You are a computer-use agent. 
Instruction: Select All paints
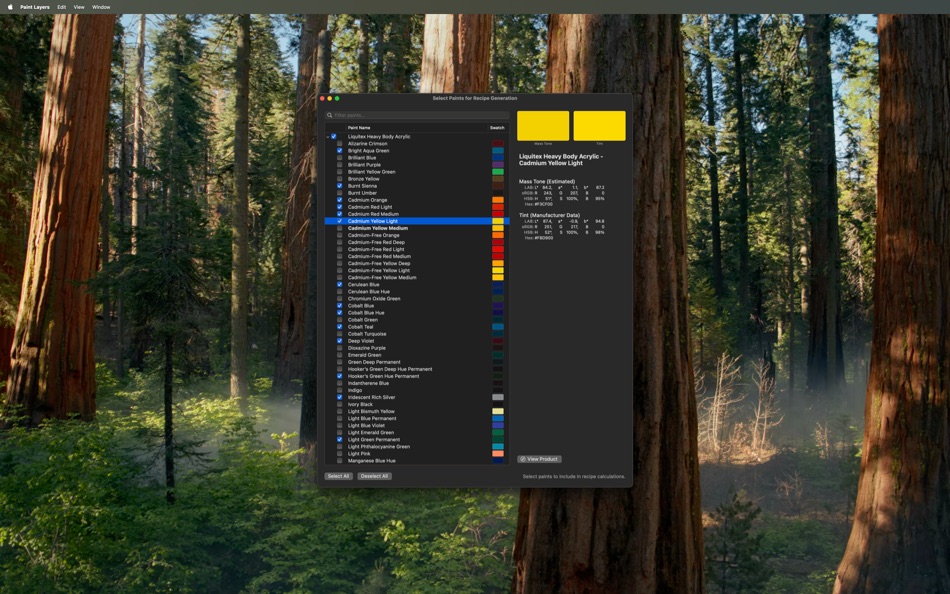coord(338,476)
